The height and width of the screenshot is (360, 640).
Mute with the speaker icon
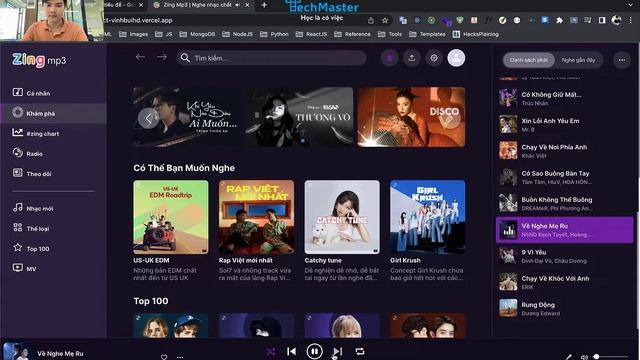pyautogui.click(x=584, y=357)
